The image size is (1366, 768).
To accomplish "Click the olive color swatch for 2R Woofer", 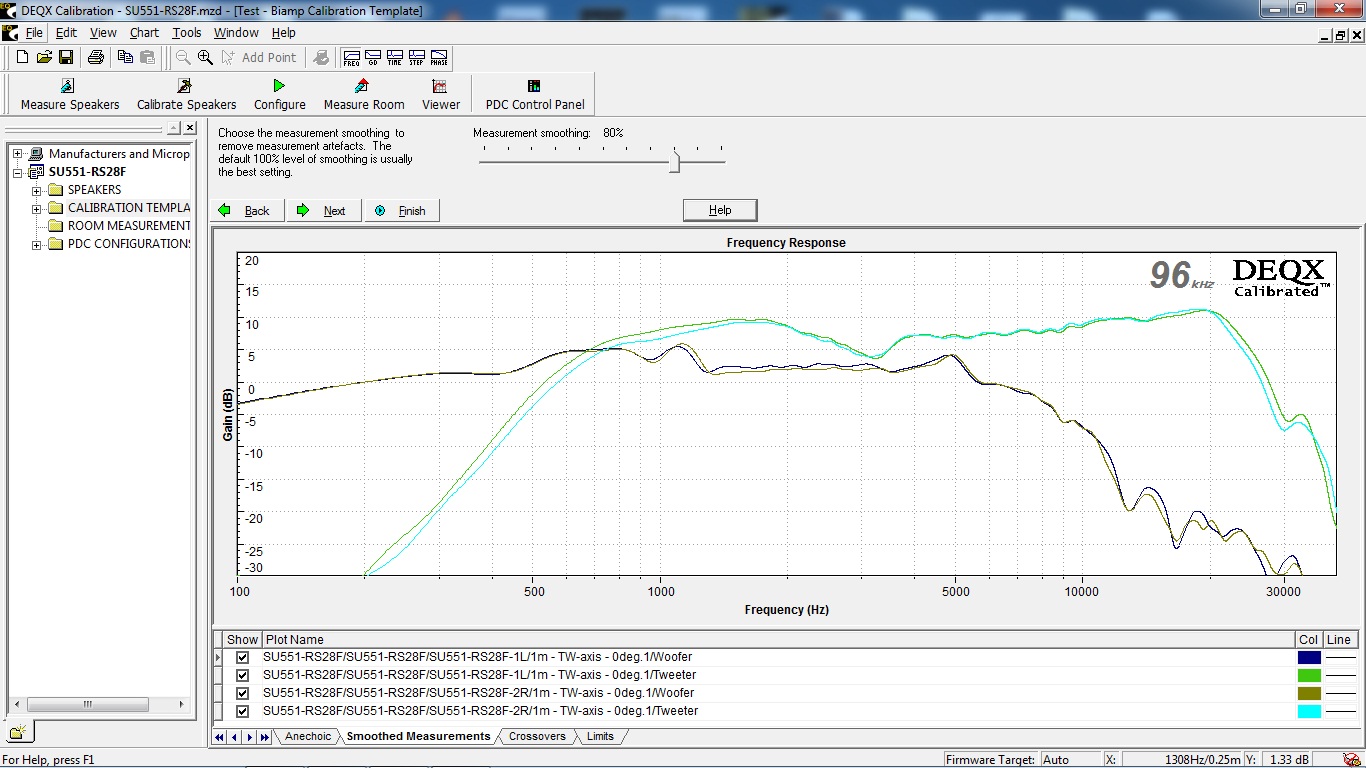I will click(x=1309, y=693).
